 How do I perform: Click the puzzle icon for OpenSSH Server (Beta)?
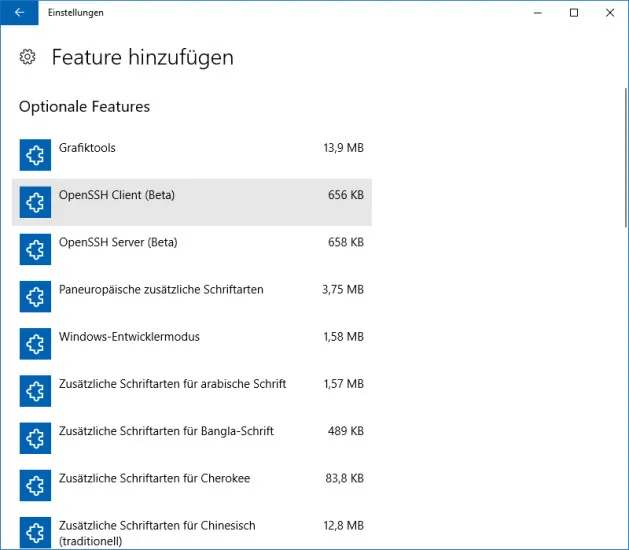click(35, 250)
